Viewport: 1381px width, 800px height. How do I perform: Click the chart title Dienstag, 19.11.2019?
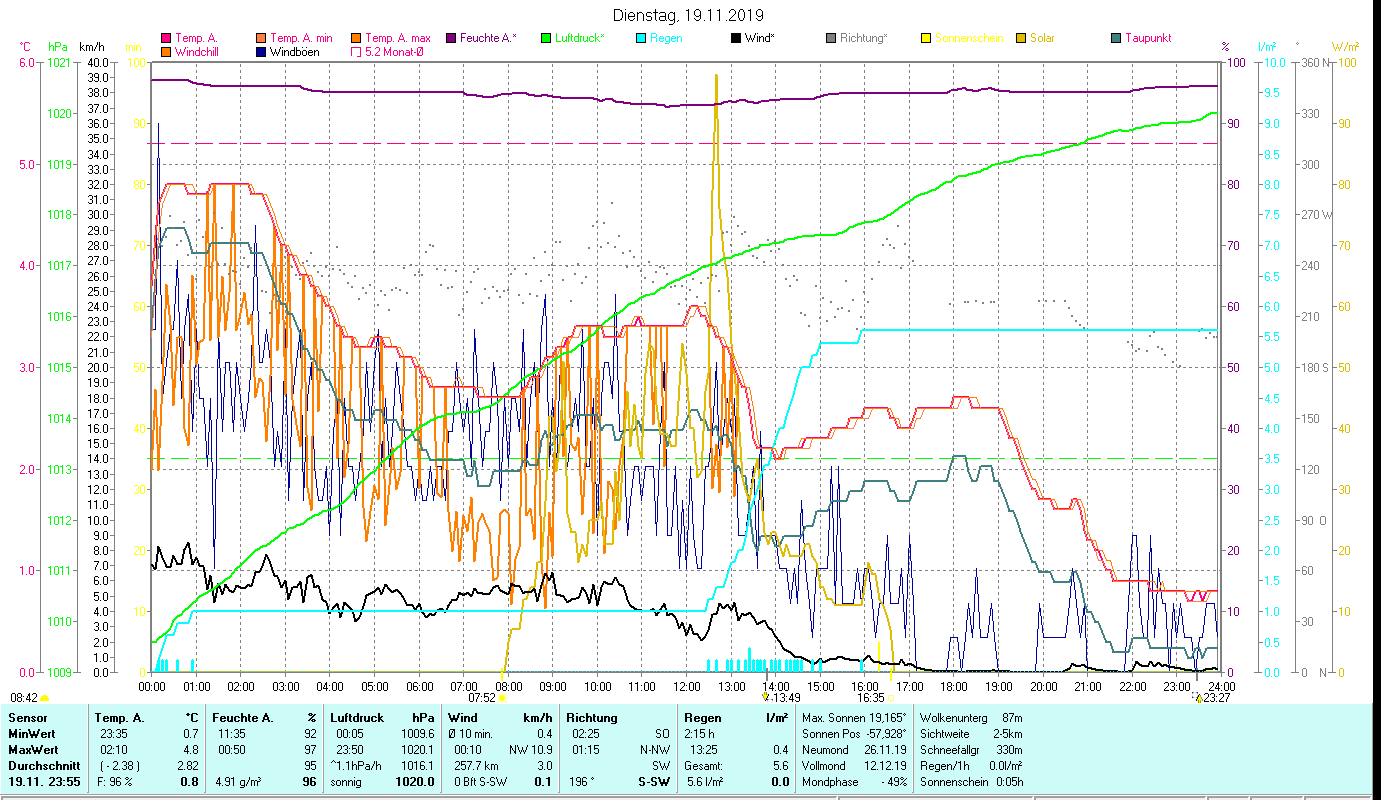pos(688,15)
